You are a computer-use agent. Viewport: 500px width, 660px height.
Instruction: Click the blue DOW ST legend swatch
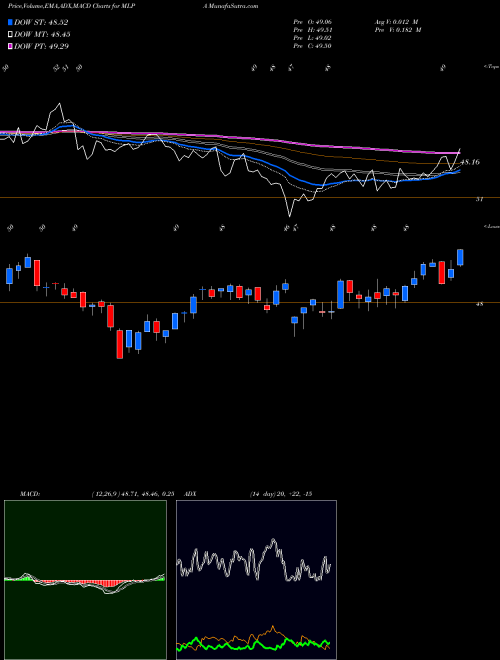pos(10,22)
